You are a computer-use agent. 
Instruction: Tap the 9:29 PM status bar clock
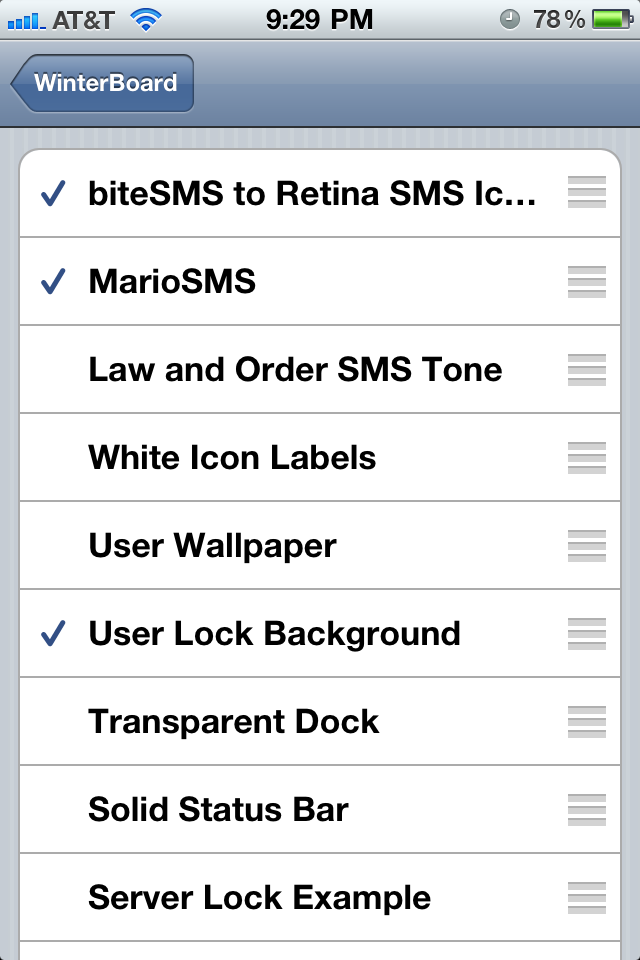(x=319, y=20)
